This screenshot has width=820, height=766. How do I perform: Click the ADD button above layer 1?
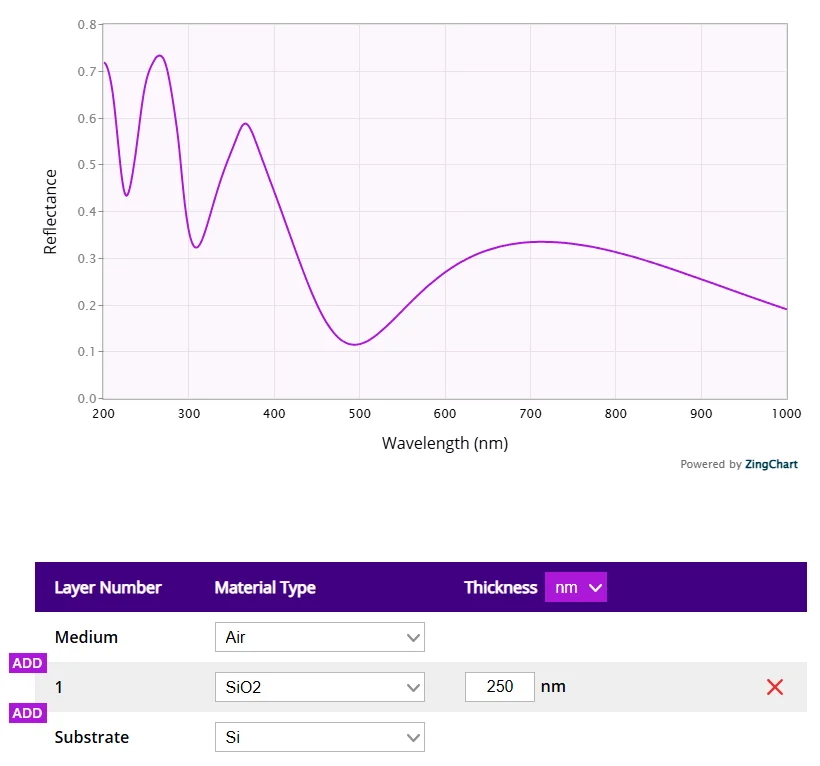(27, 663)
